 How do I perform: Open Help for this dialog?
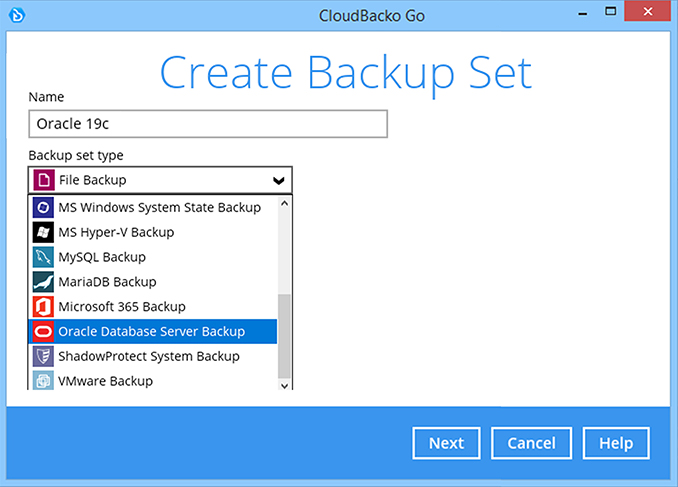click(616, 443)
